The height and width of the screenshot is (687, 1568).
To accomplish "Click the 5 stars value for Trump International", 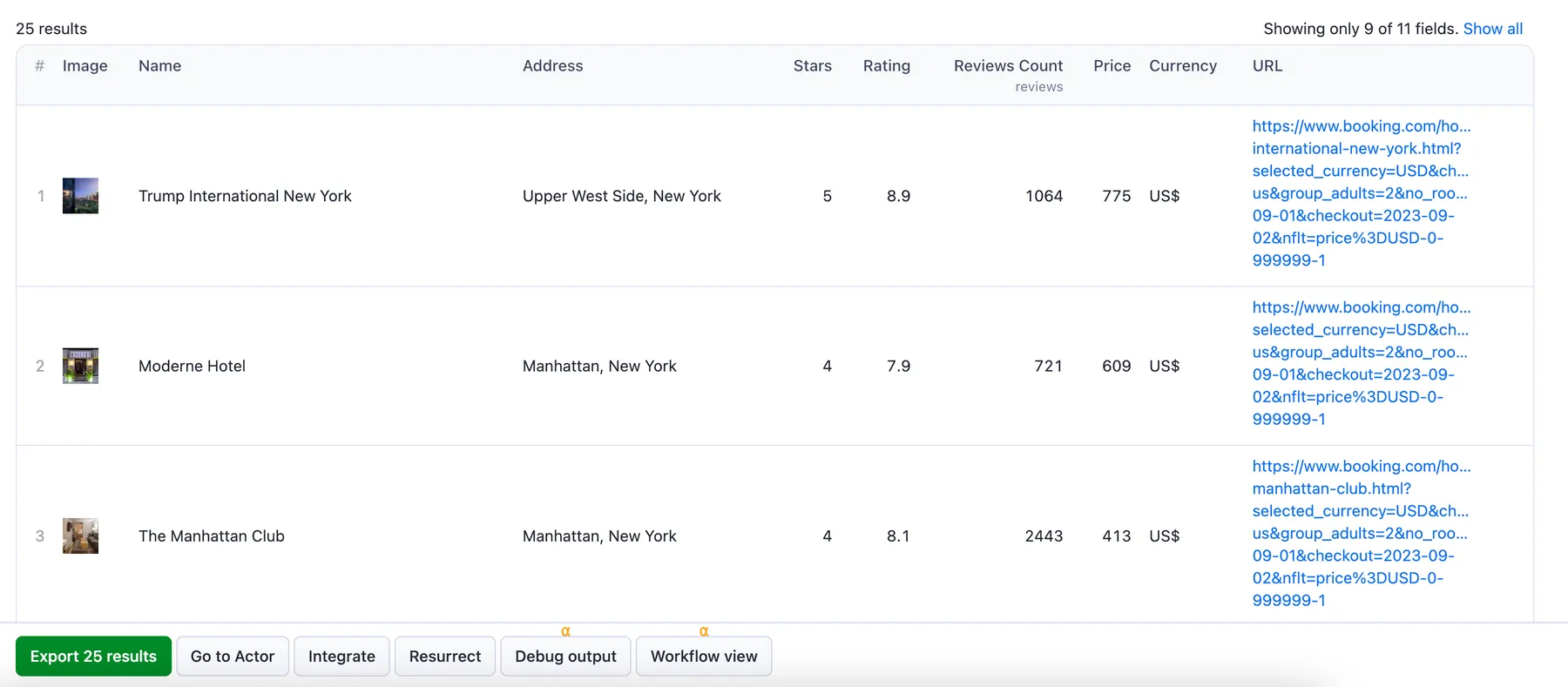I will [x=827, y=196].
